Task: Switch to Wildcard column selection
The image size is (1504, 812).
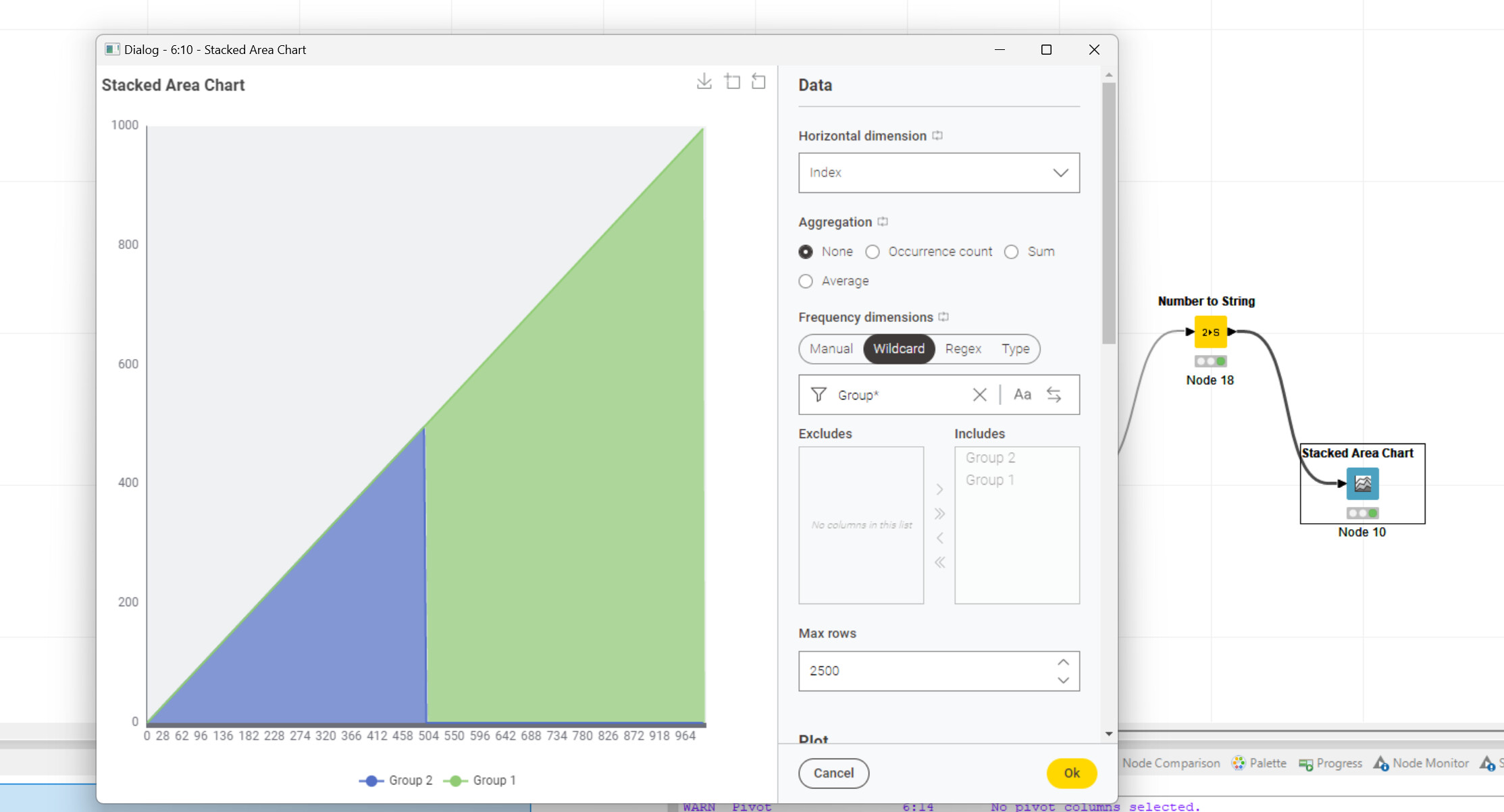Action: (x=899, y=349)
